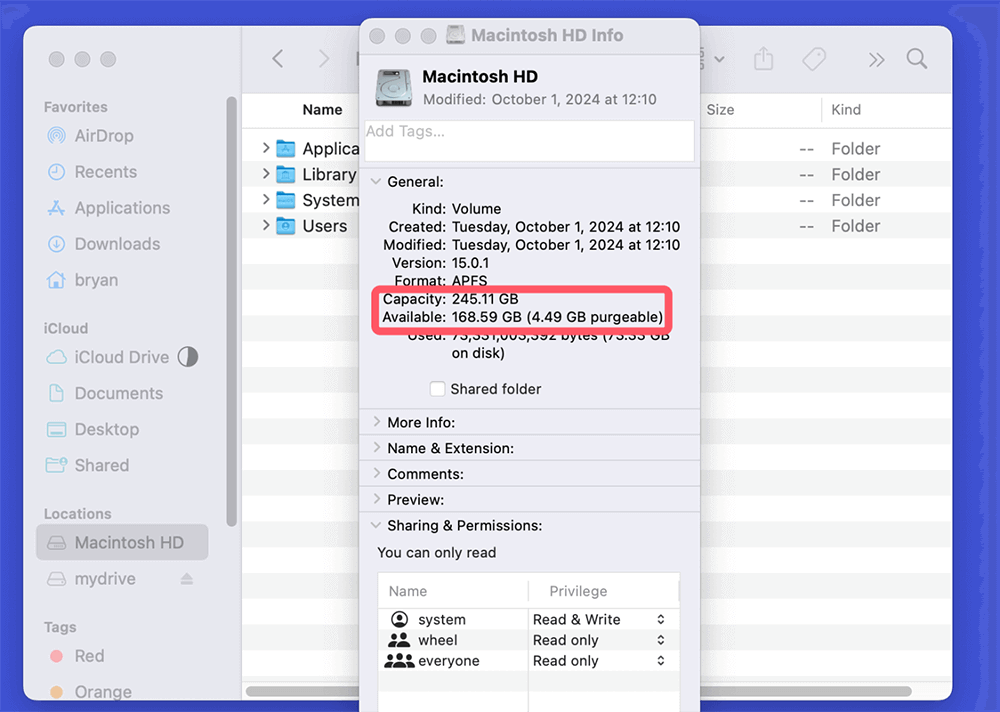The width and height of the screenshot is (1000, 712).
Task: Open the Finder search magnifier
Action: click(x=917, y=59)
